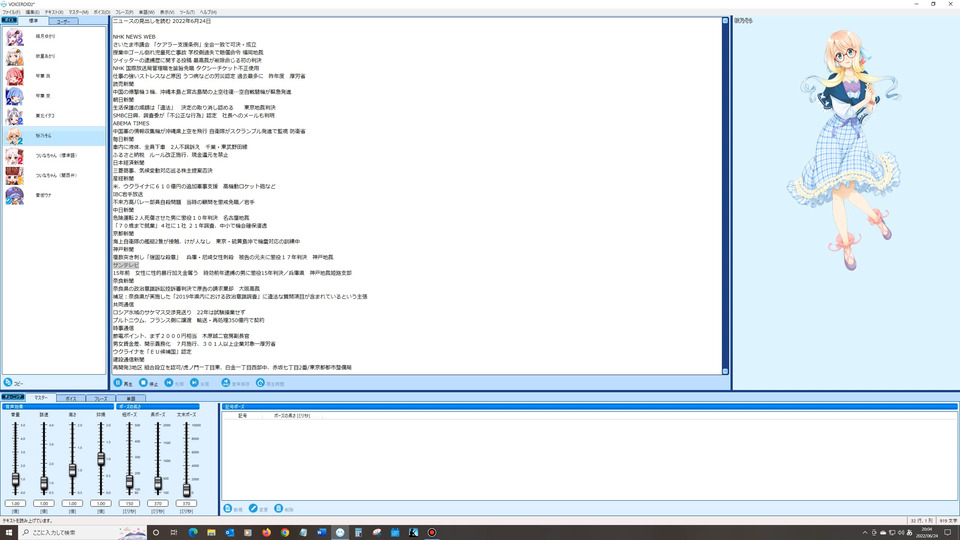The image size is (960, 540).
Task: Open the ヘルプ(H) menu
Action: click(208, 12)
